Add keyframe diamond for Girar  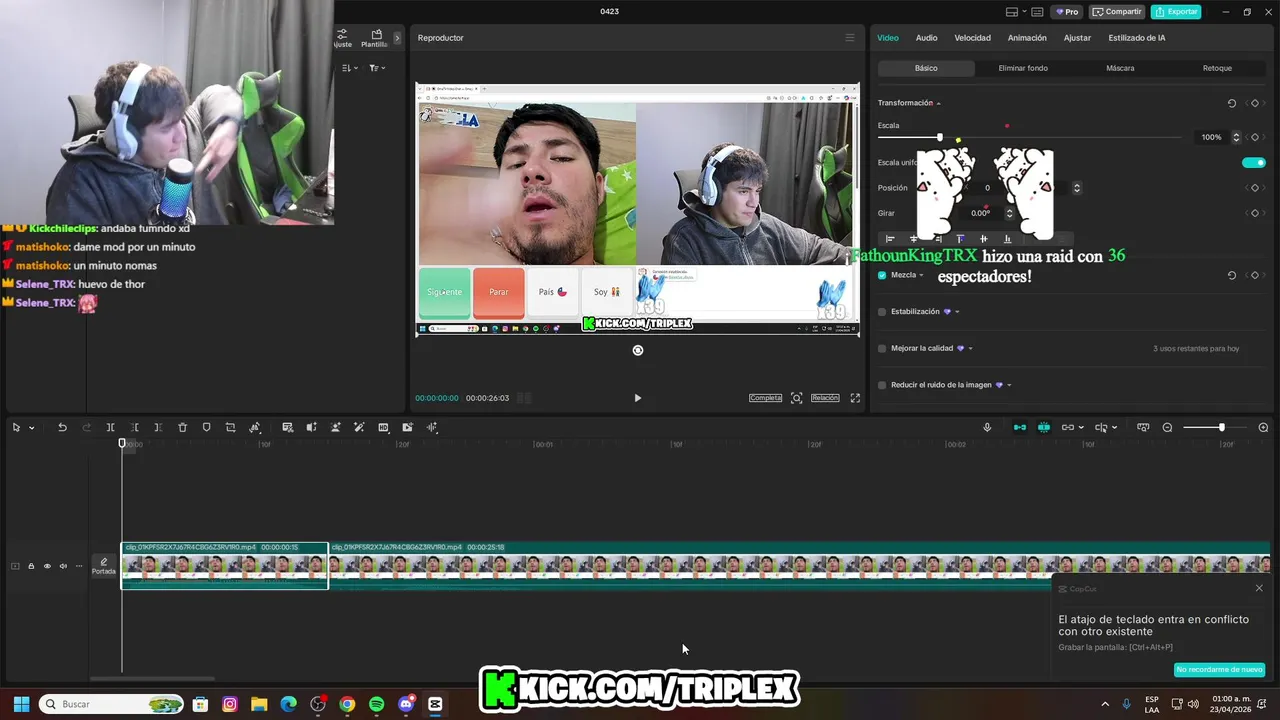pyautogui.click(x=1255, y=213)
